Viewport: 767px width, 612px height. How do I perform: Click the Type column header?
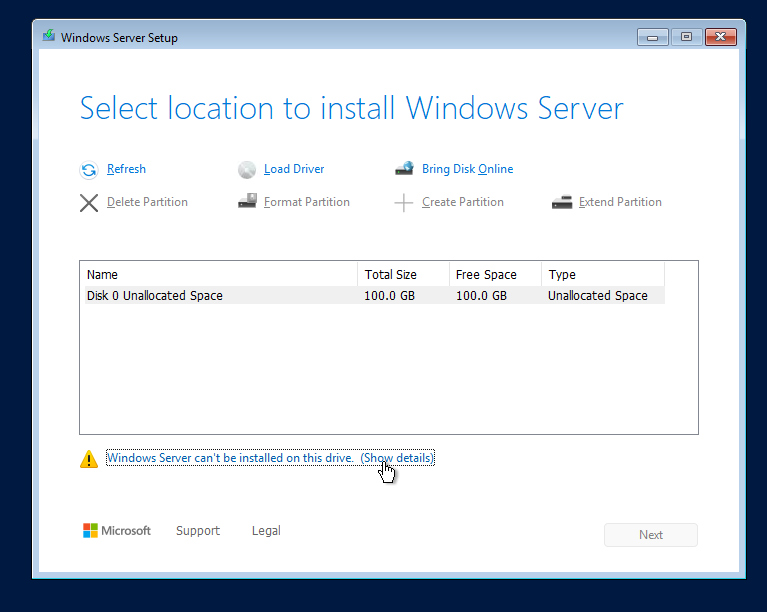point(602,275)
